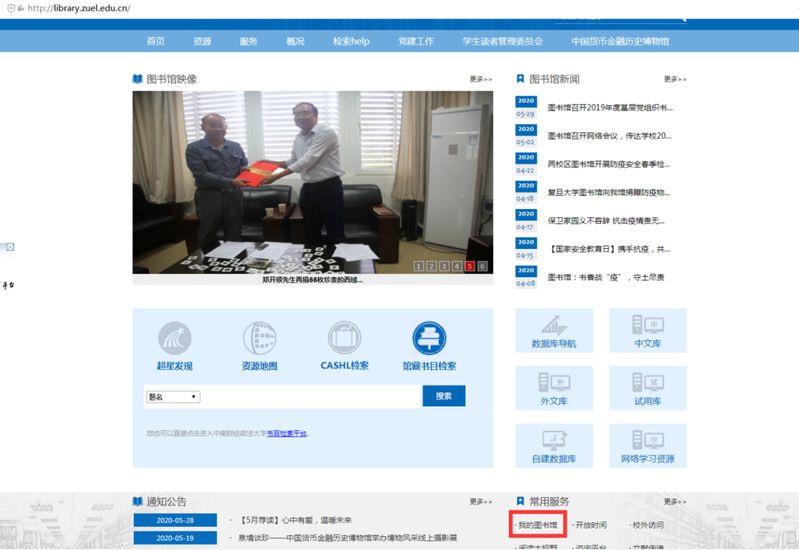Open the 数据库导航 tile

click(x=554, y=330)
